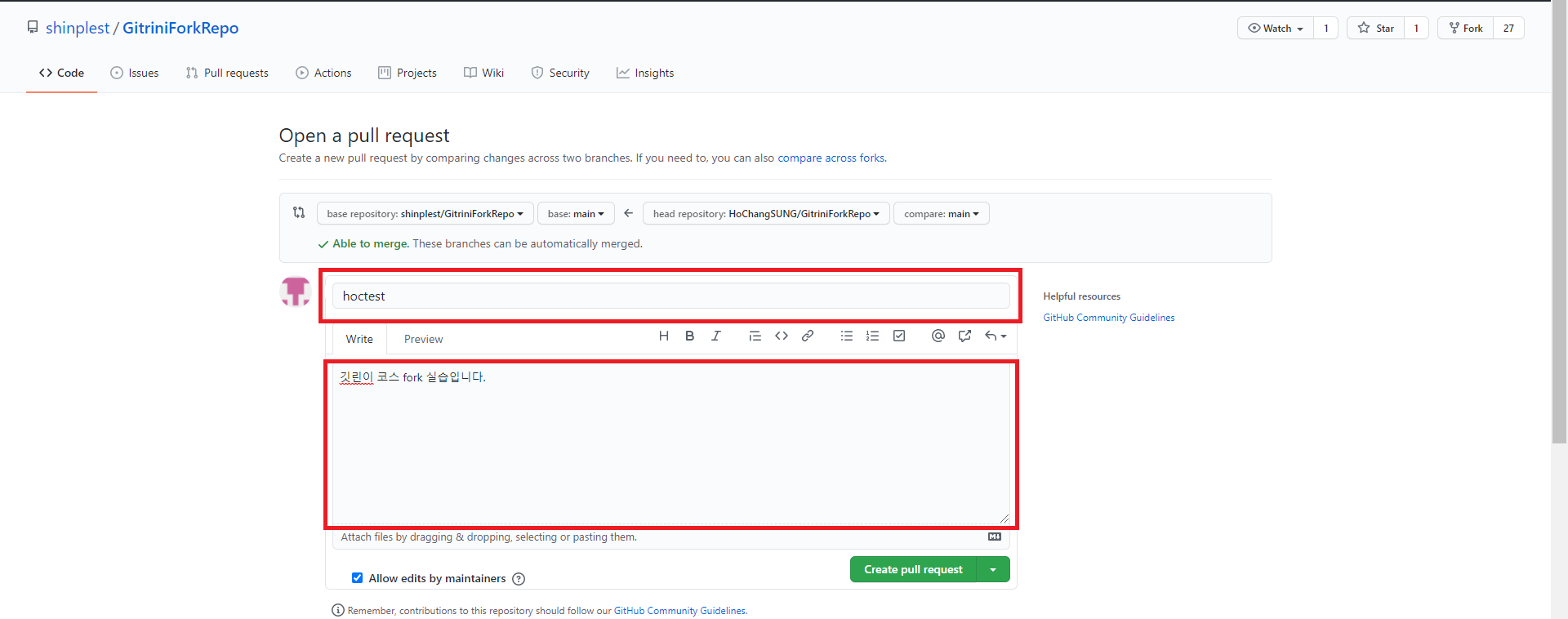The image size is (1568, 619).
Task: Mention a user with the @ icon
Action: pyautogui.click(x=938, y=336)
